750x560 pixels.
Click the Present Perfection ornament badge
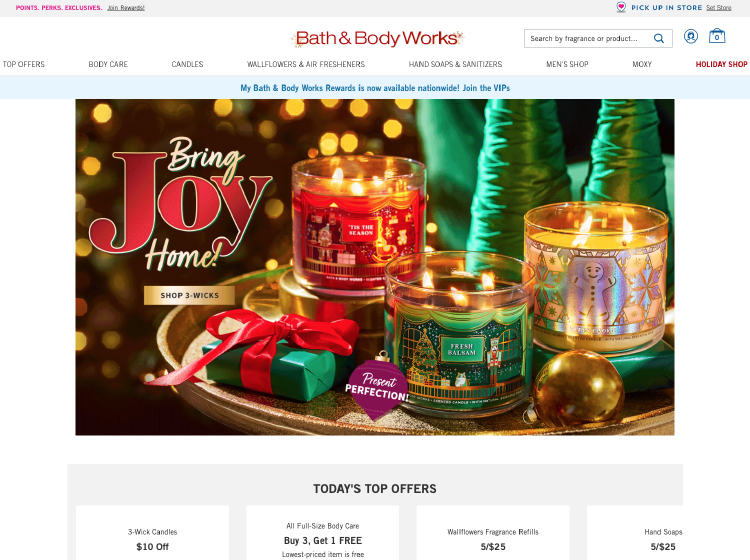[x=377, y=386]
